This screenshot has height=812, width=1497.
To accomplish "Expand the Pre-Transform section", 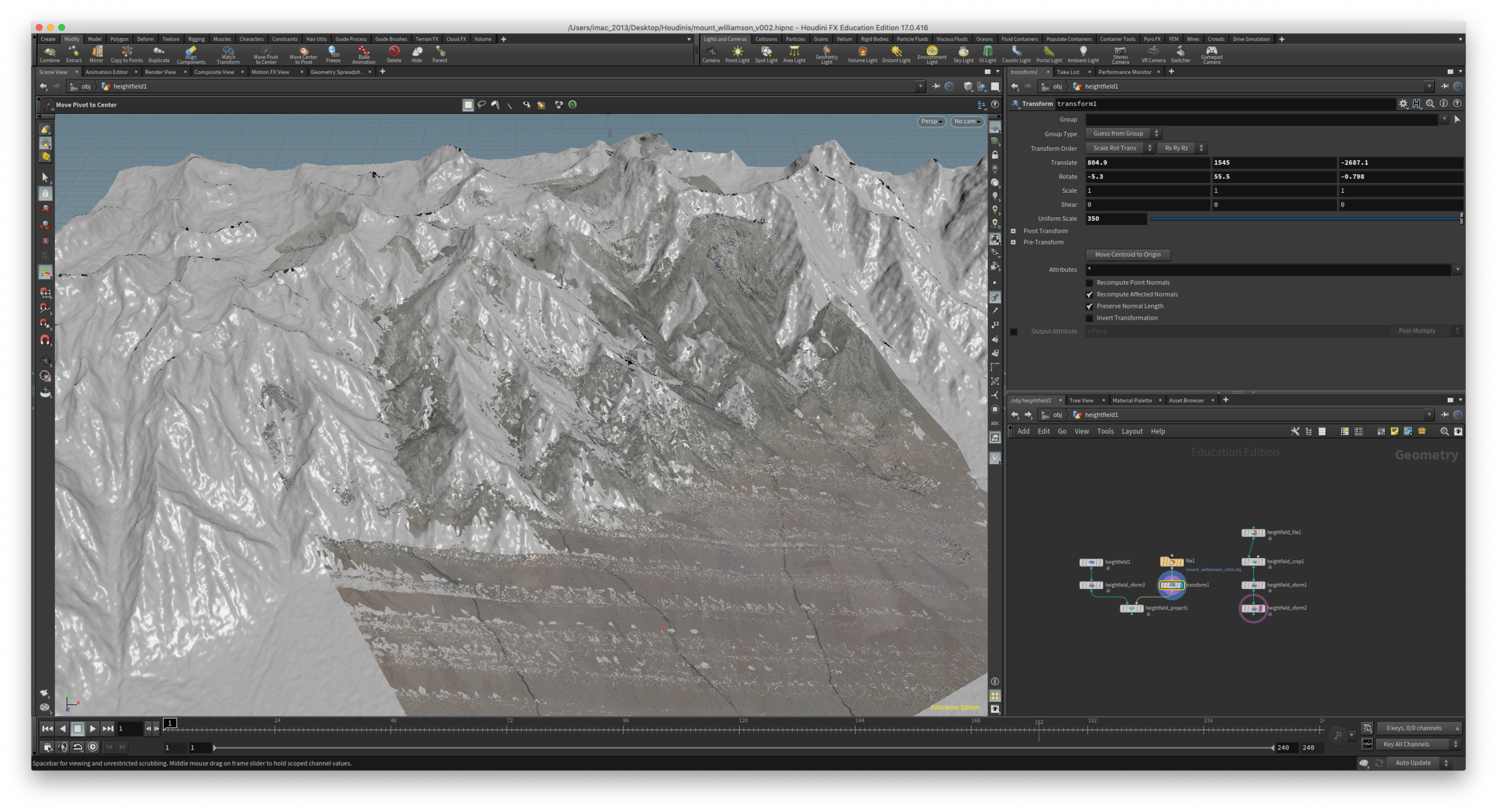I will click(1013, 243).
